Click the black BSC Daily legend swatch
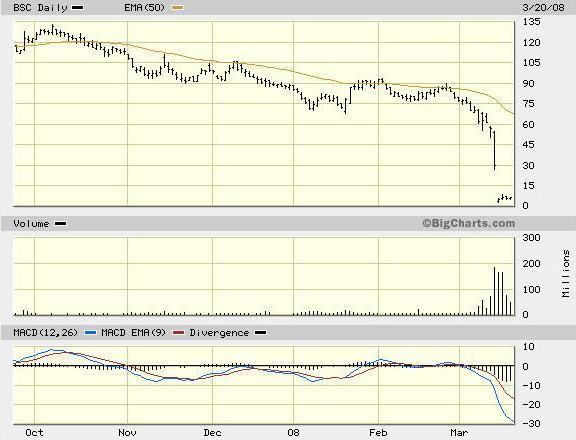The height and width of the screenshot is (440, 576). 77,8
